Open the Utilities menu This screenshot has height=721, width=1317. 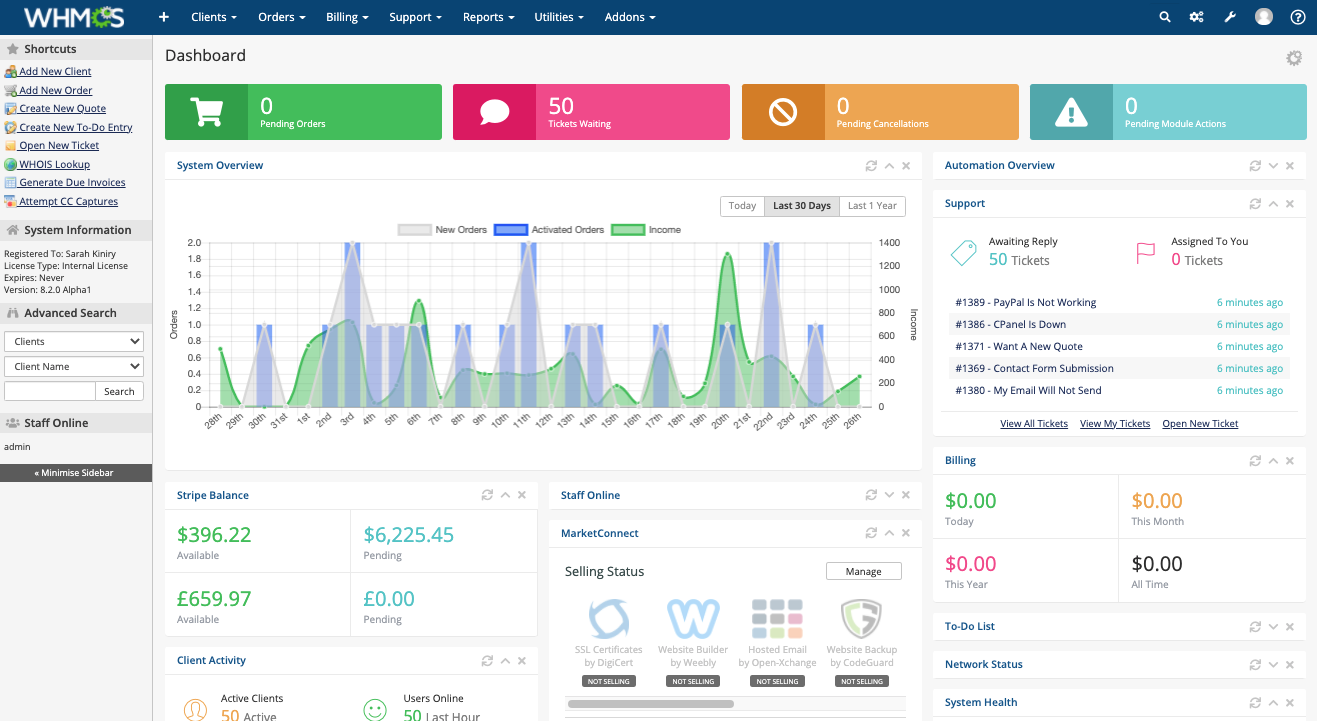point(559,17)
